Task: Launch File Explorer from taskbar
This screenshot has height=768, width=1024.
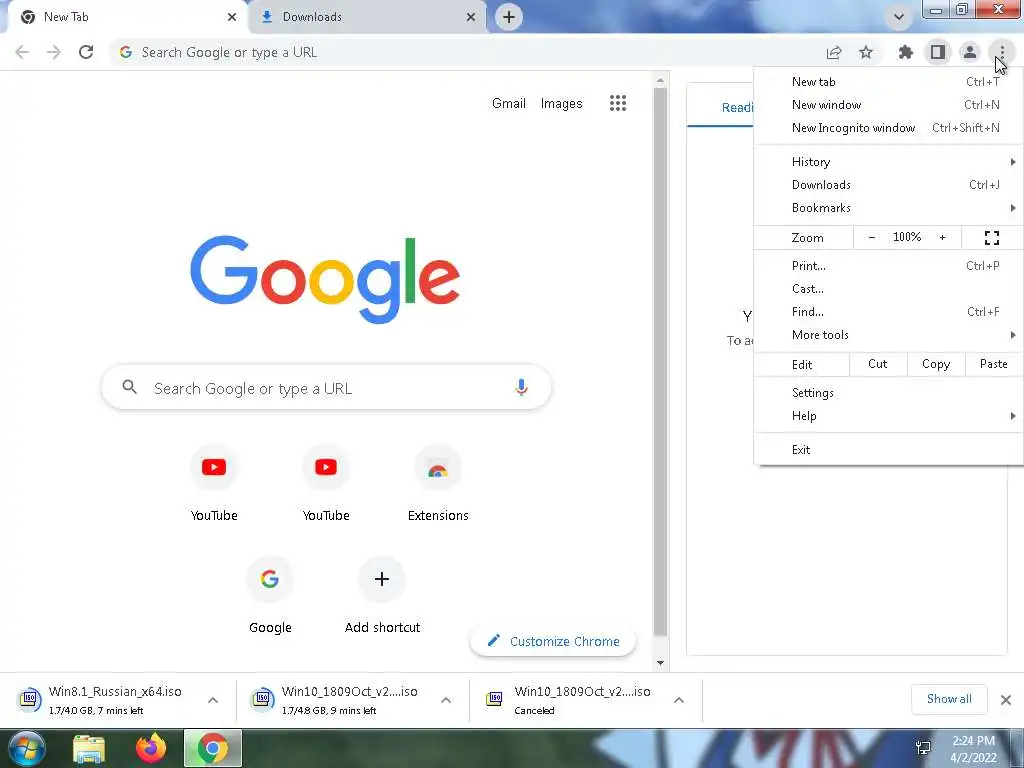Action: pos(89,748)
